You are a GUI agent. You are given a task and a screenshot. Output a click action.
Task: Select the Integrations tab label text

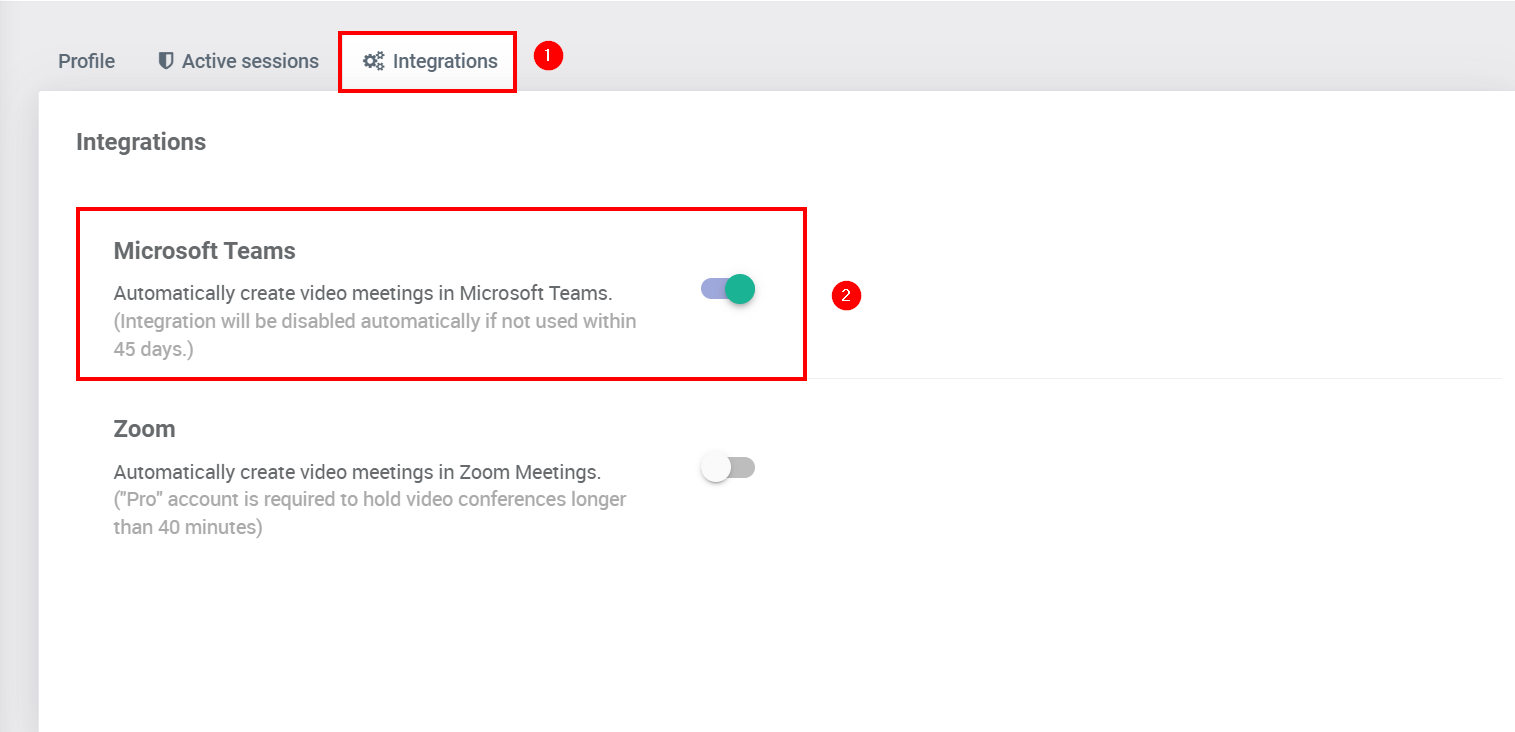pyautogui.click(x=445, y=61)
